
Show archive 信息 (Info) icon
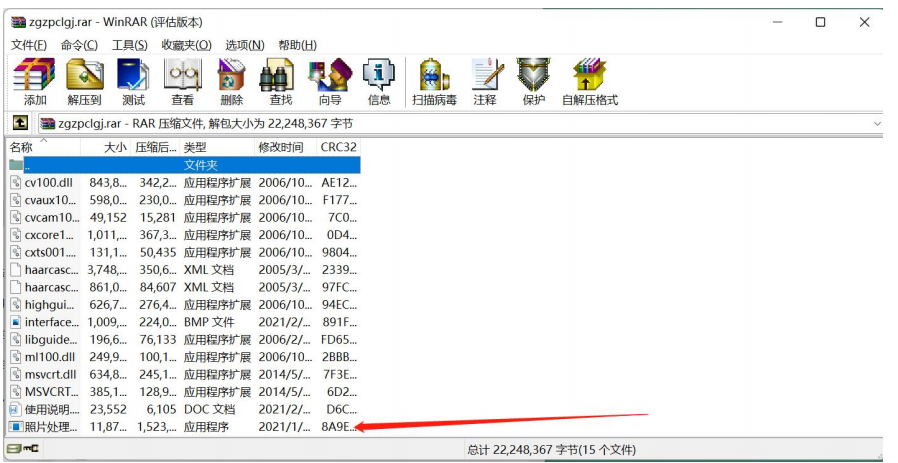pyautogui.click(x=379, y=81)
